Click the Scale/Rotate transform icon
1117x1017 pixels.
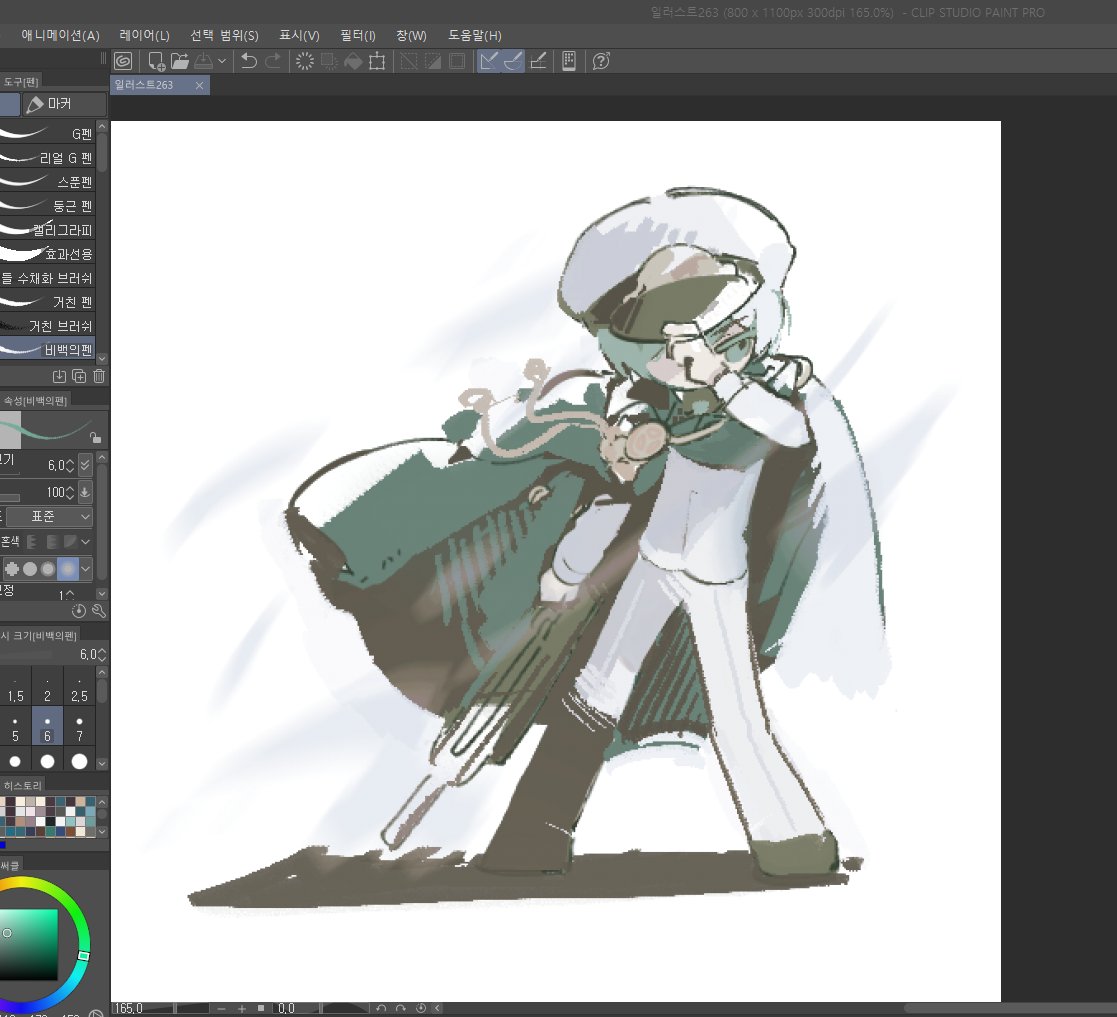point(377,61)
